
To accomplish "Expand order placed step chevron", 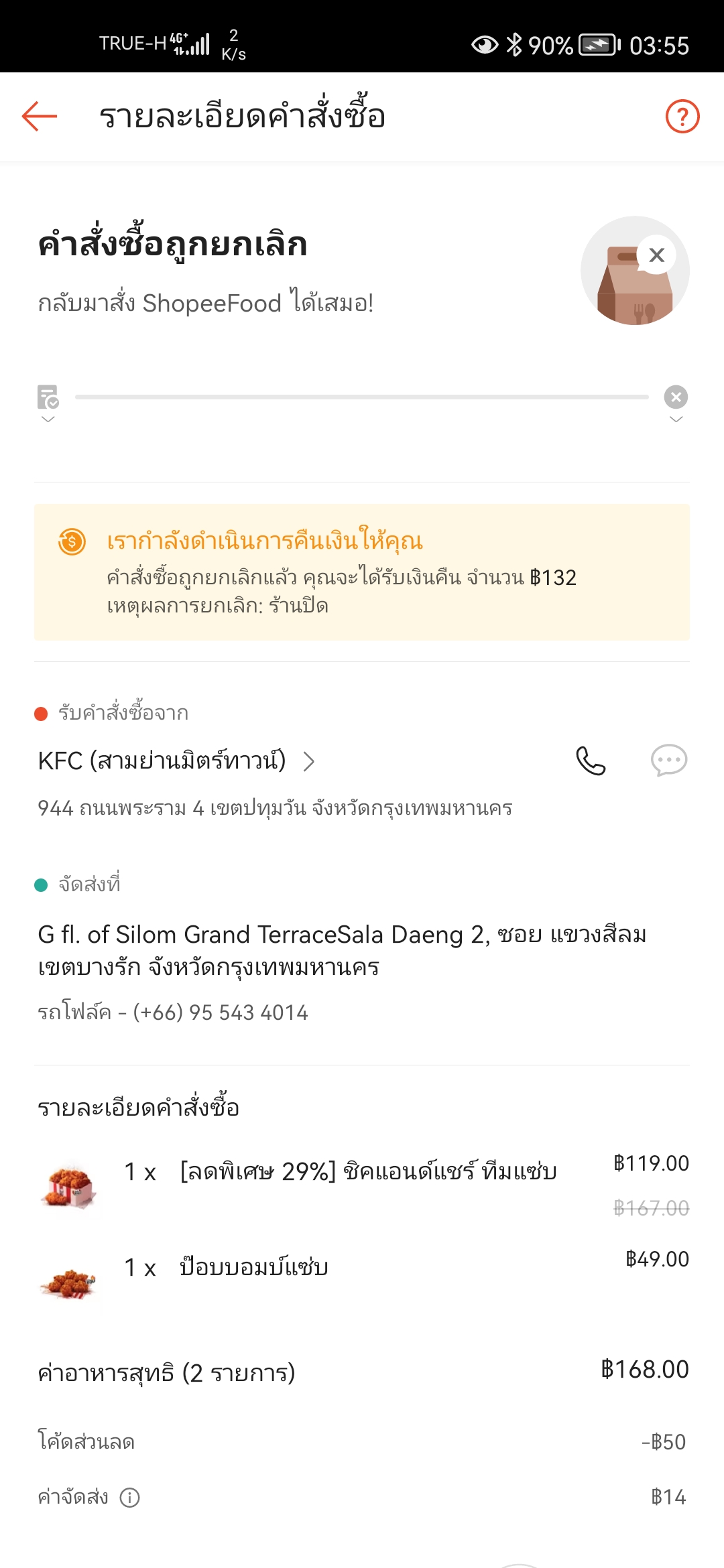I will click(x=48, y=419).
